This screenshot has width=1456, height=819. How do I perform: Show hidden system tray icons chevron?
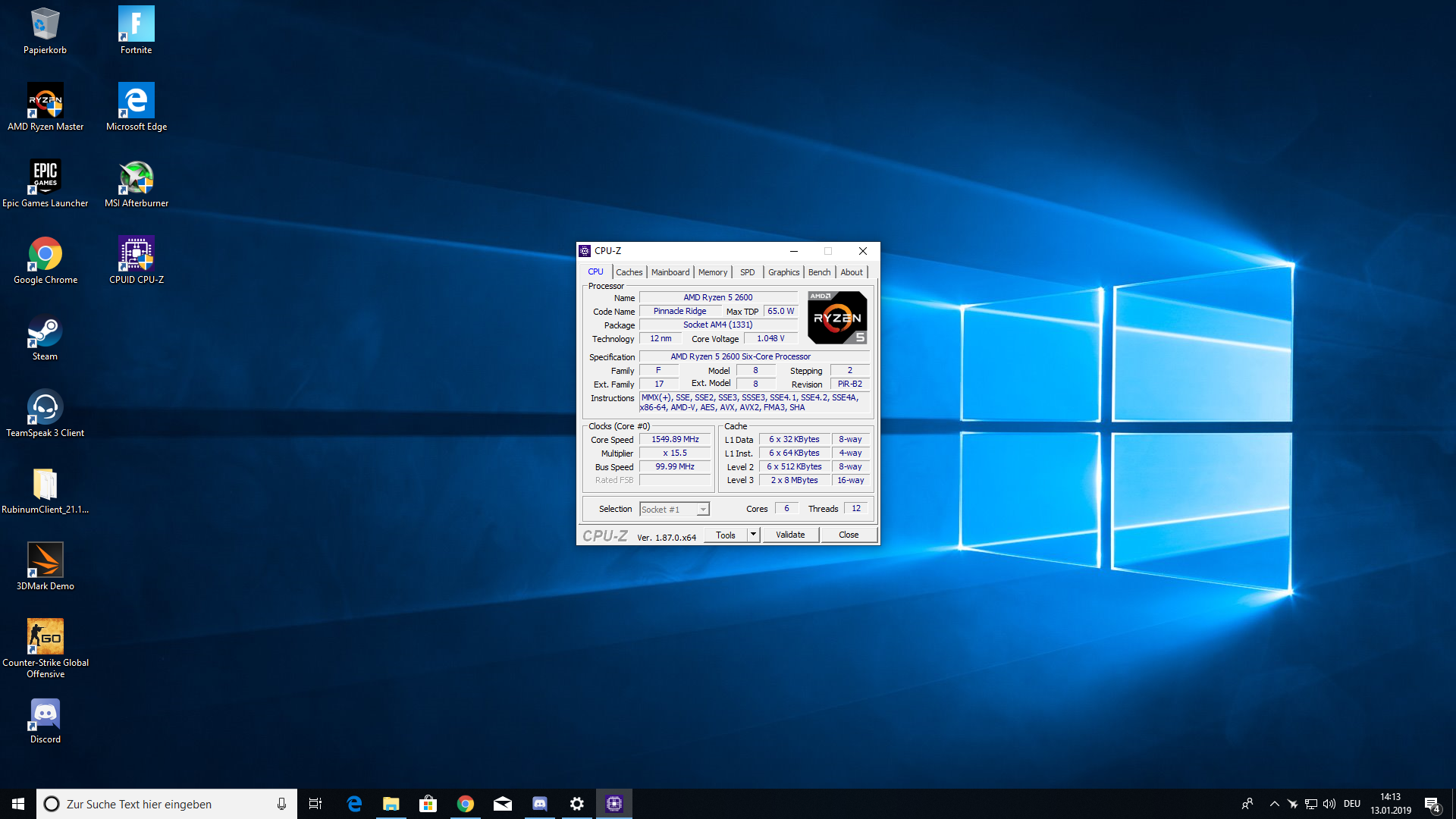coord(1274,804)
